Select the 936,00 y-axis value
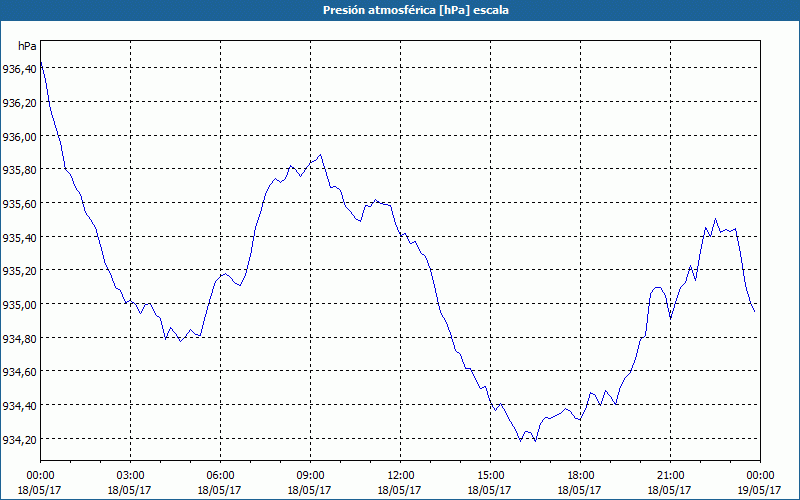Viewport: 800px width, 500px height. point(20,136)
